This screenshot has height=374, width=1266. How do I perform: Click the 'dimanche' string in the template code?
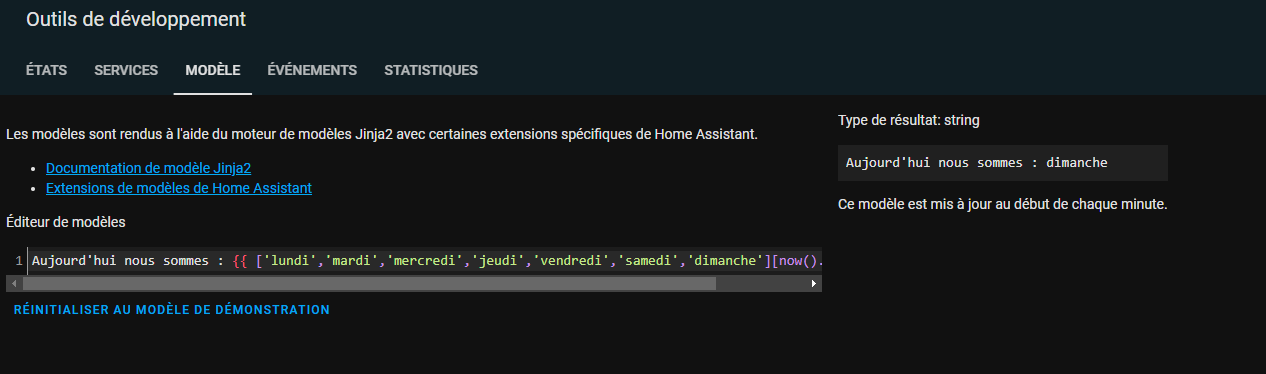pos(724,261)
